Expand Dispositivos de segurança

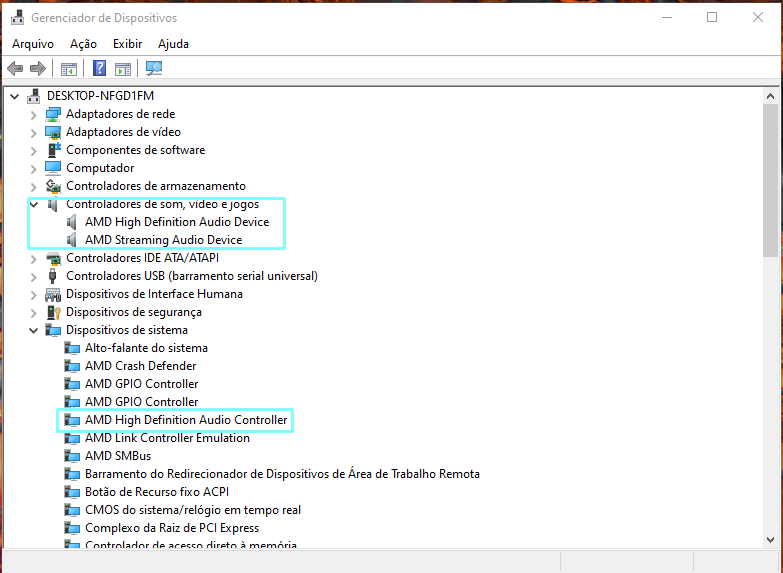[33, 313]
